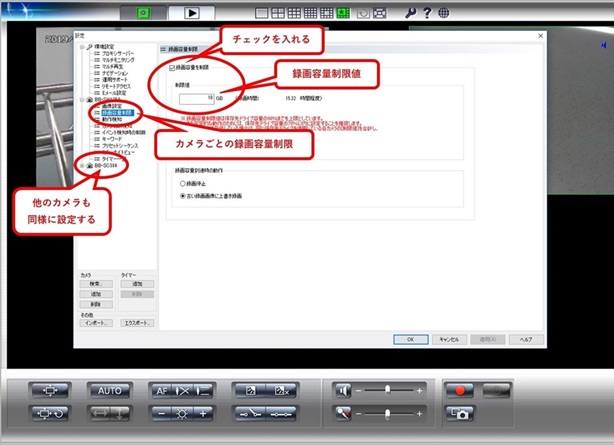Click the AUTO mode button
614x445 pixels.
pos(110,390)
